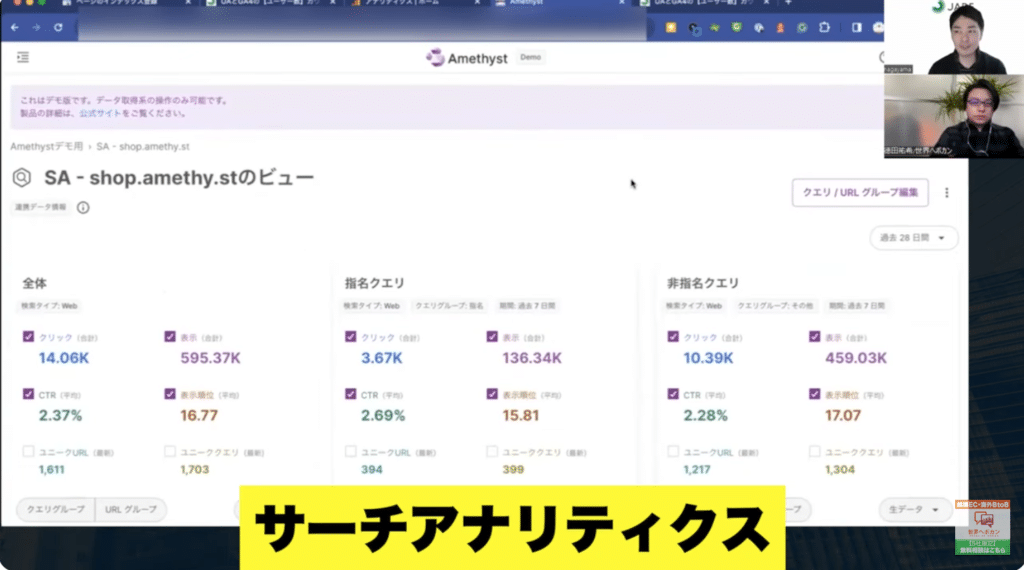Click the browser address bar
This screenshot has width=1024, height=570.
[x=362, y=27]
